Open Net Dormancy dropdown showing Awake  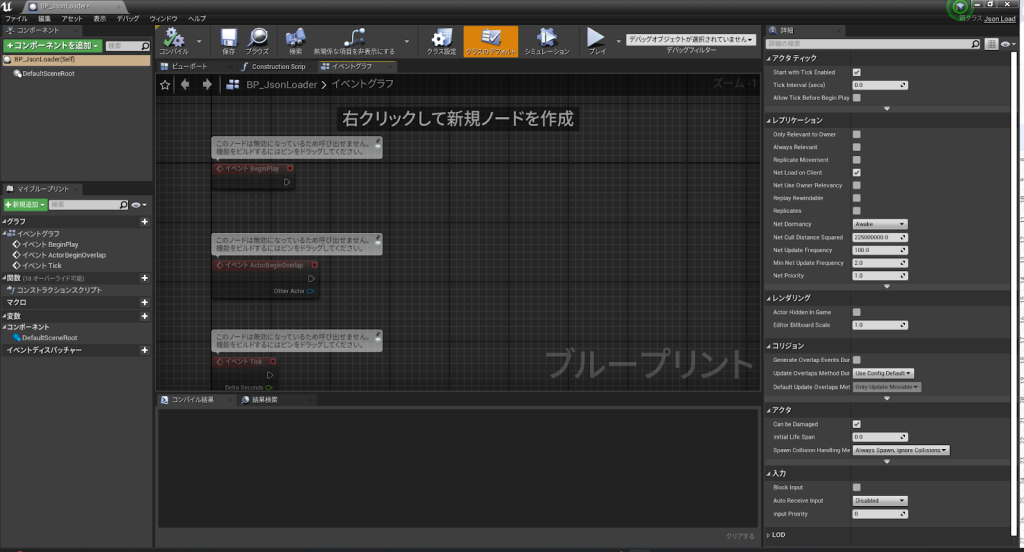pyautogui.click(x=879, y=224)
